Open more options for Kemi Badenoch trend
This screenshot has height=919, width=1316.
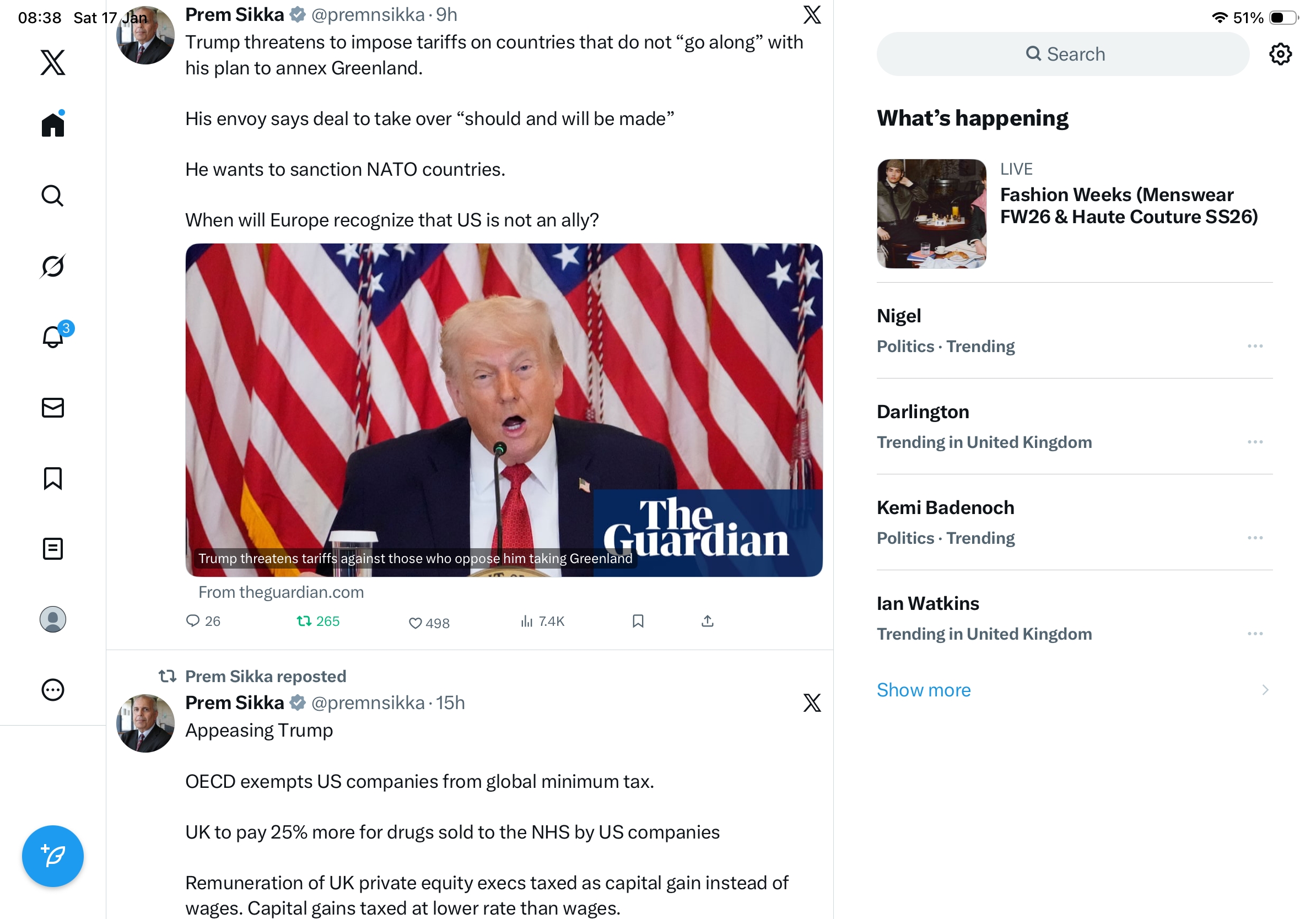[1255, 538]
